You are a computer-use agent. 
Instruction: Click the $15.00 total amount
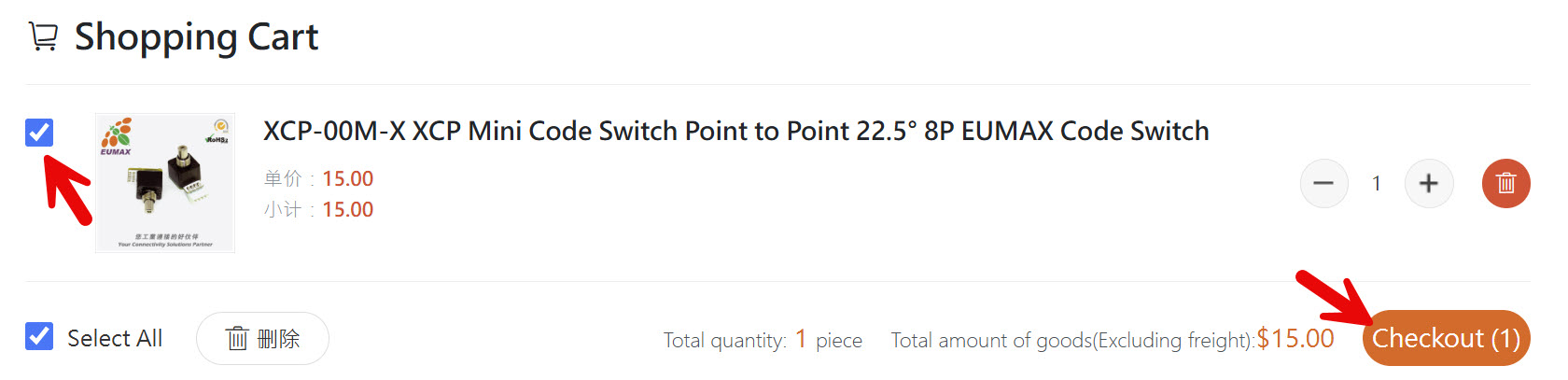[1295, 338]
